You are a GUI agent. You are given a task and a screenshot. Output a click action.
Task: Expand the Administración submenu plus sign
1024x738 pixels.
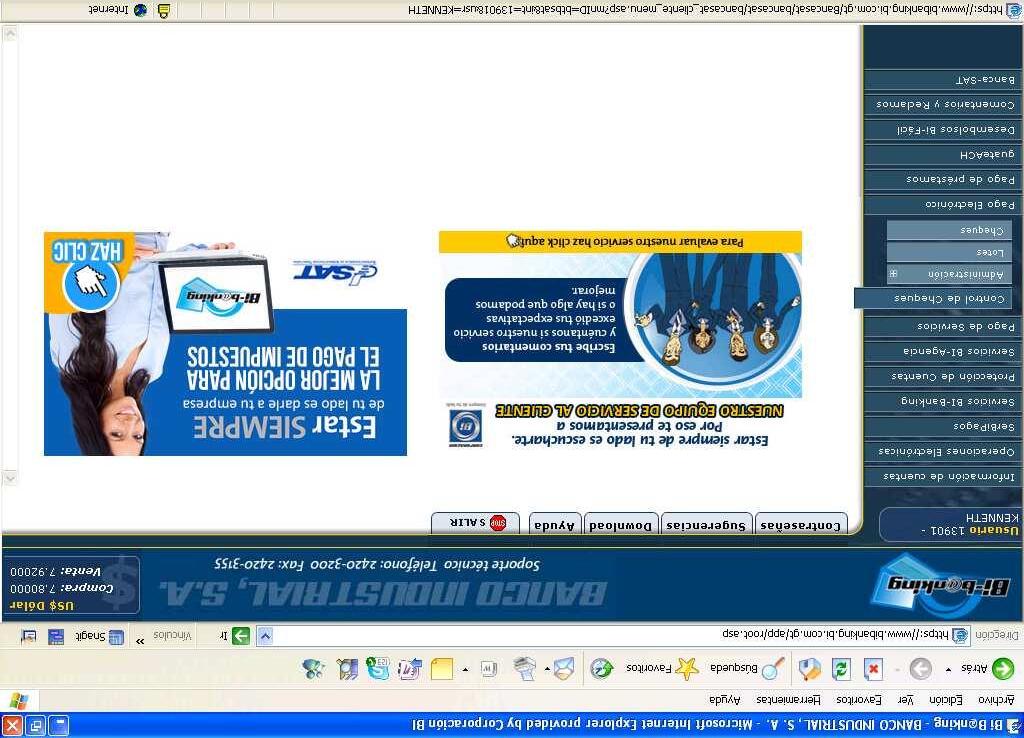pos(892,274)
